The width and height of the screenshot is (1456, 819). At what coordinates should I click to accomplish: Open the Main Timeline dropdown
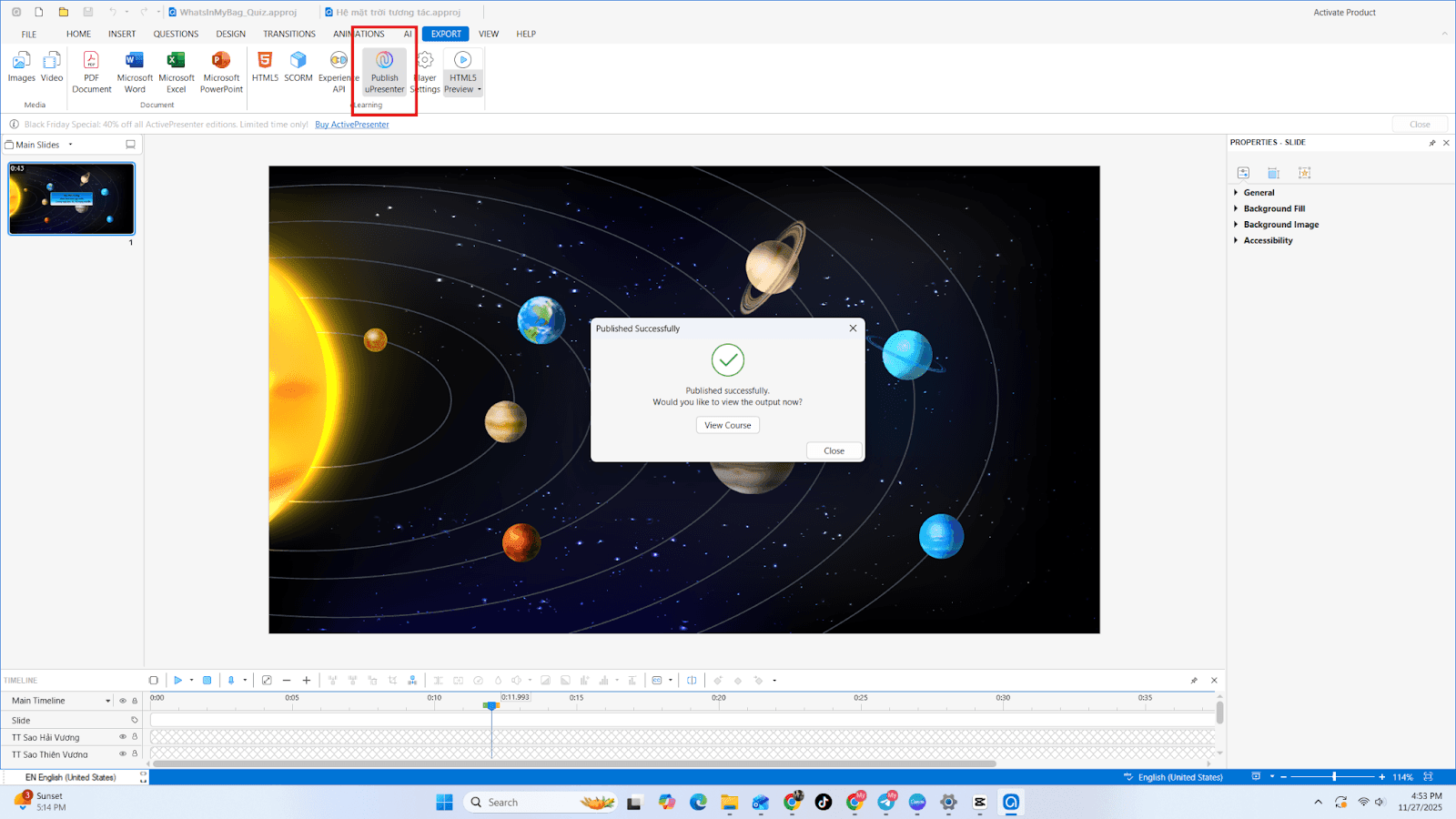107,701
